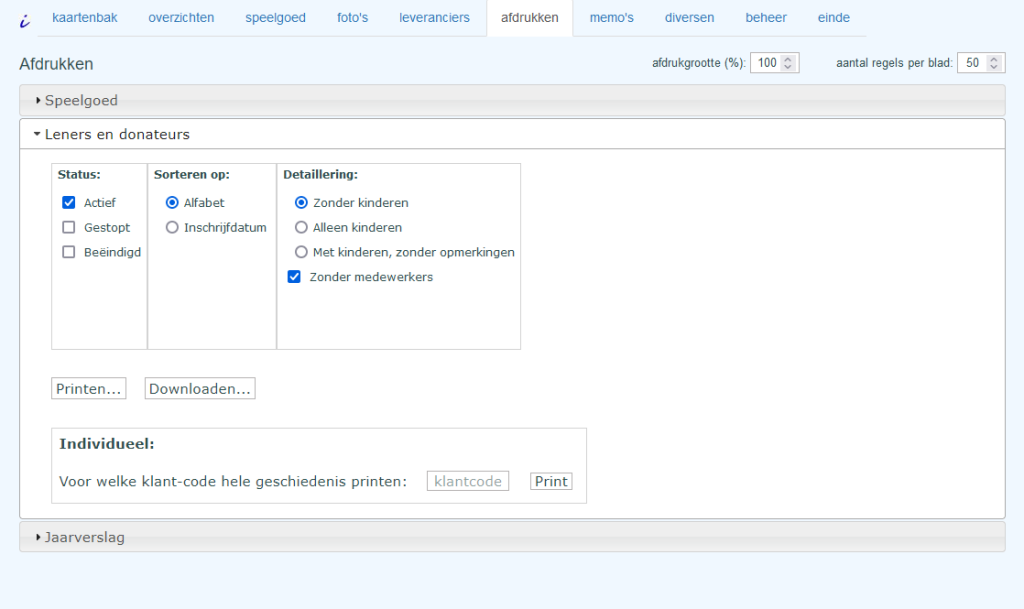Choose the Alleen kinderen radio option
Screen dimensions: 1024x609
click(301, 227)
